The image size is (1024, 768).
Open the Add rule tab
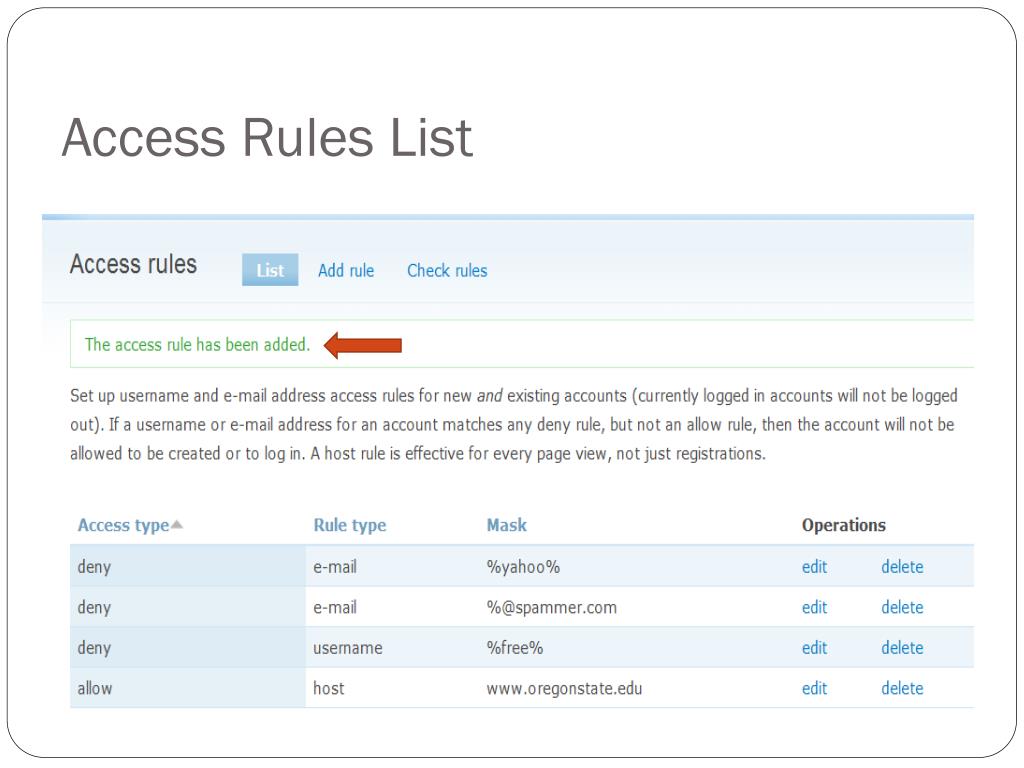tap(346, 270)
